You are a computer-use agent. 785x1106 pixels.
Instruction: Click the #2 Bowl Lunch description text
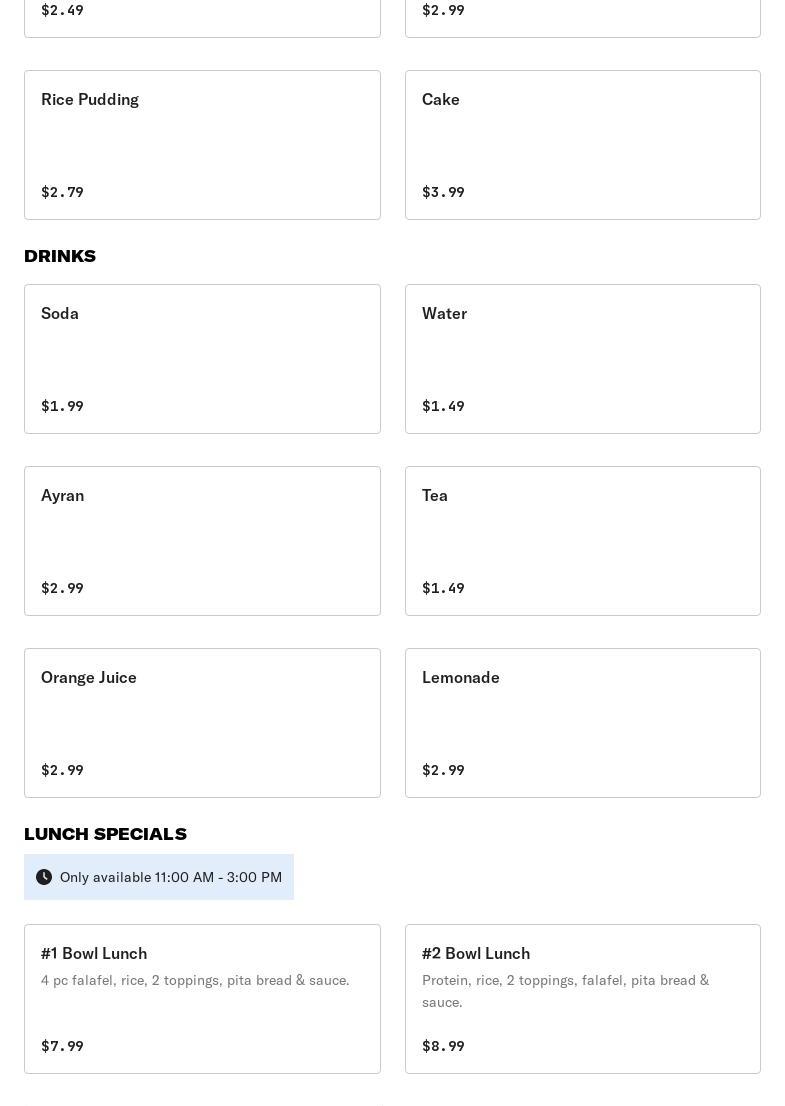pos(565,991)
